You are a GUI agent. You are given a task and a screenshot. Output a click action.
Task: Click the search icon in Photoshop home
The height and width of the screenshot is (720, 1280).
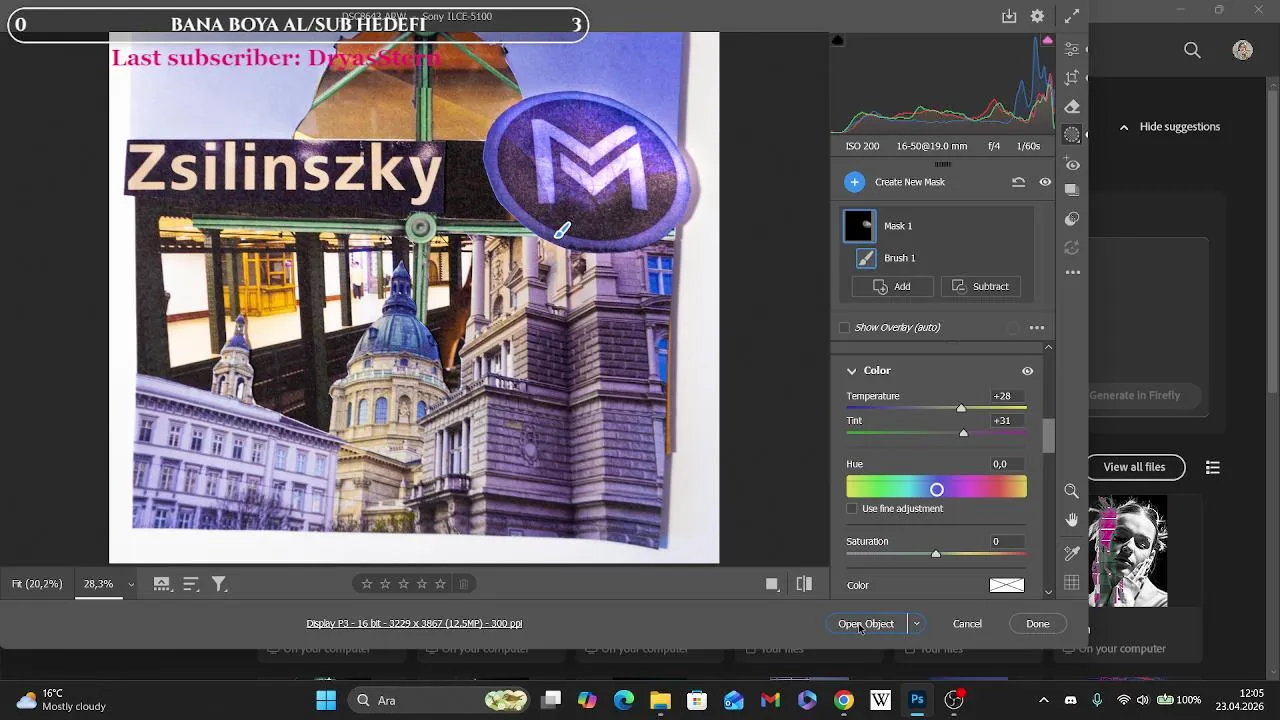[x=1192, y=50]
